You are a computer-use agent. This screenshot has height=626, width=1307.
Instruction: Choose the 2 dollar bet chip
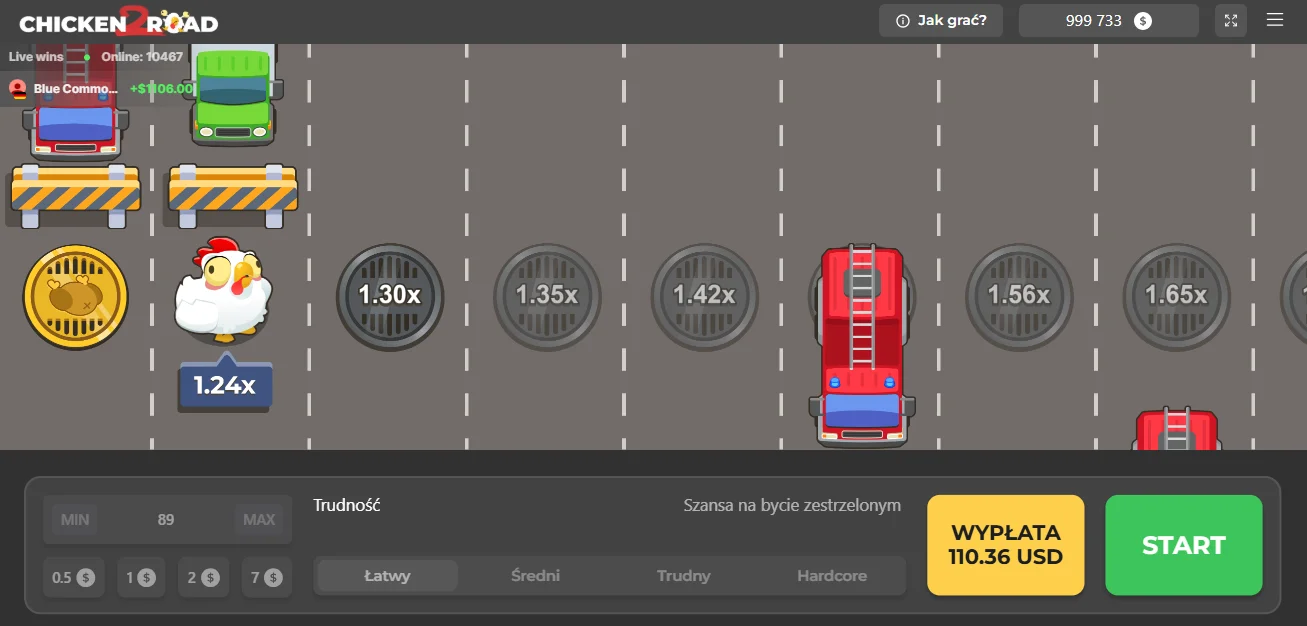(x=203, y=577)
